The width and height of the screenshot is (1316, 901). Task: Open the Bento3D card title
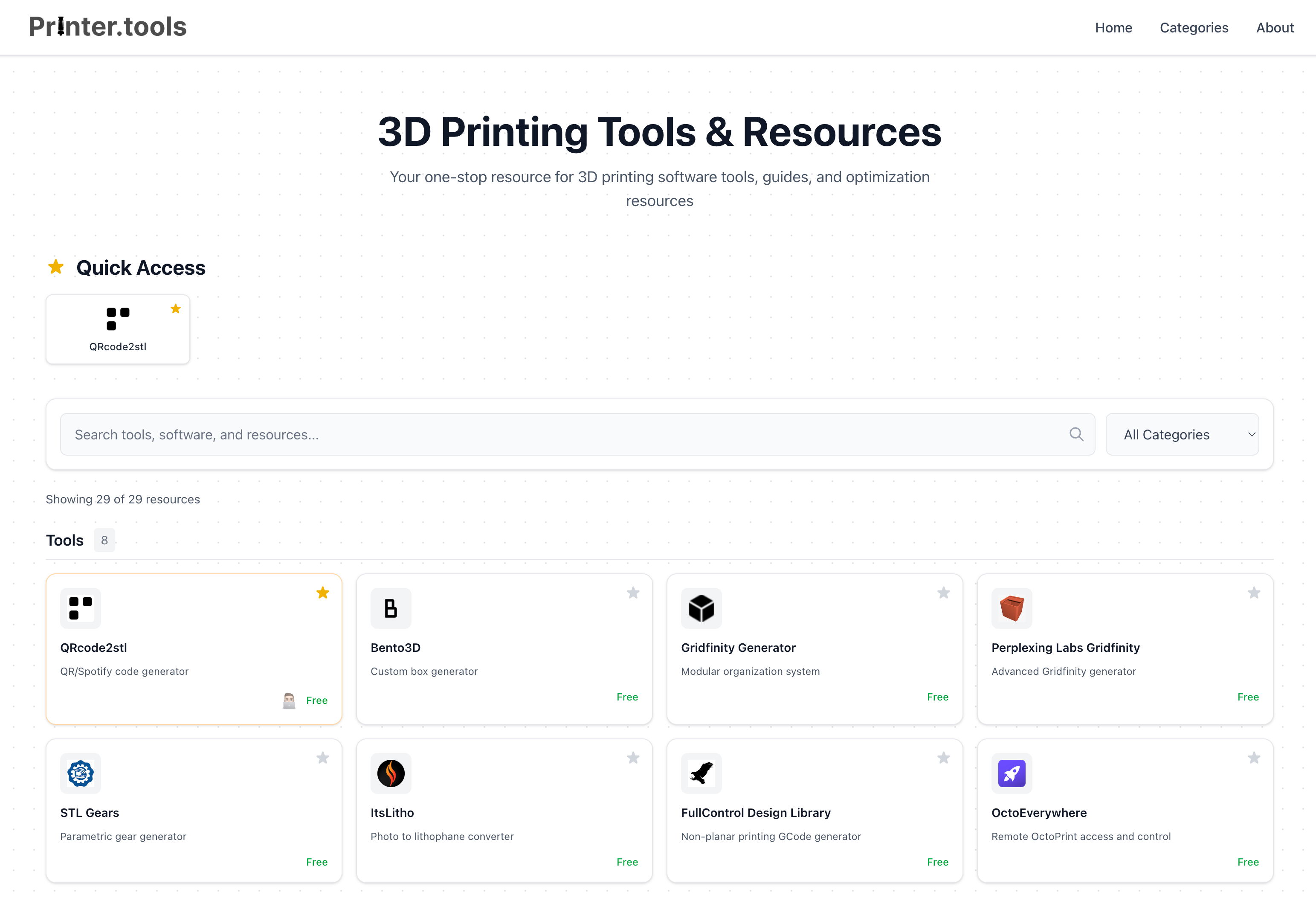(x=395, y=647)
